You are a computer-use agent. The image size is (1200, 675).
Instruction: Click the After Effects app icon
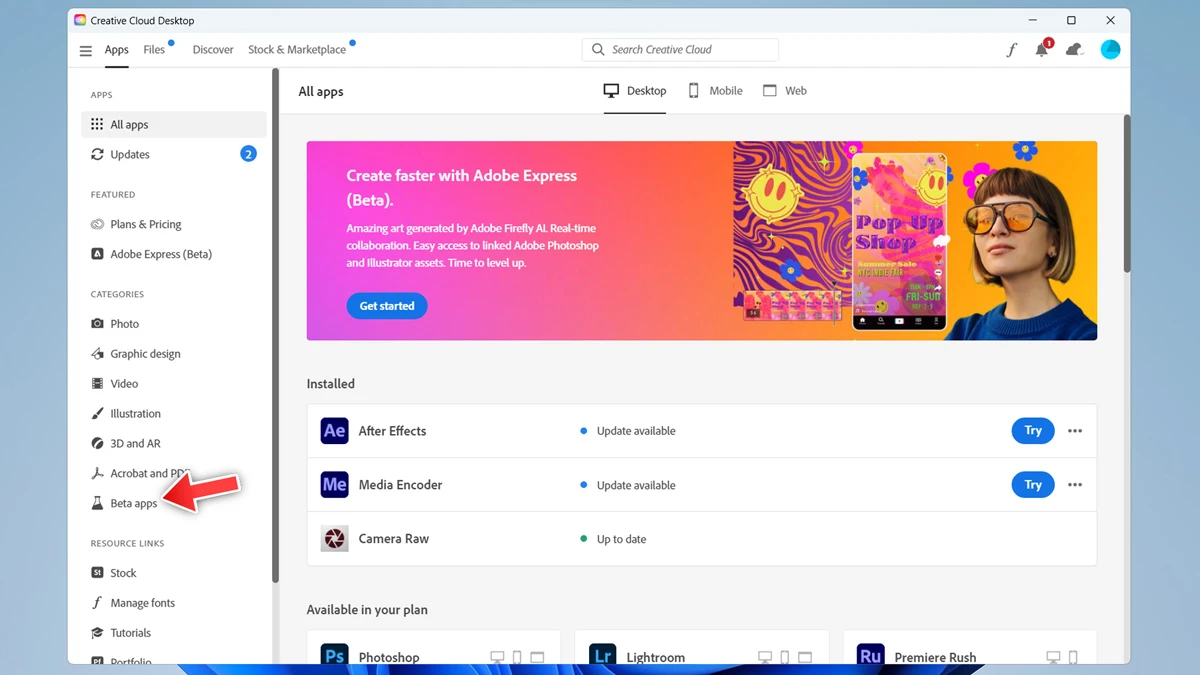click(x=334, y=431)
